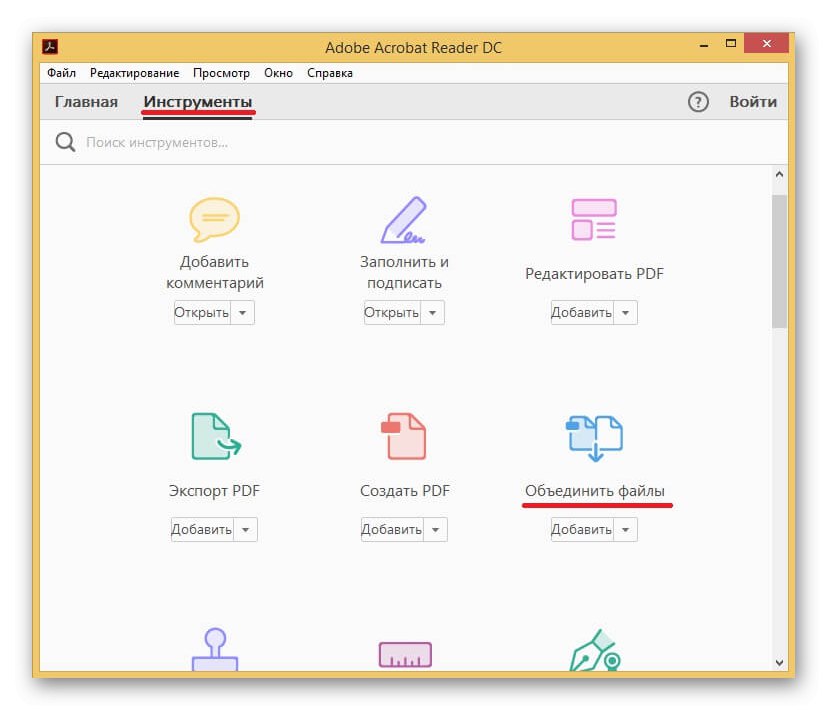Expand dropdown arrow for Создать PDF

coord(436,529)
